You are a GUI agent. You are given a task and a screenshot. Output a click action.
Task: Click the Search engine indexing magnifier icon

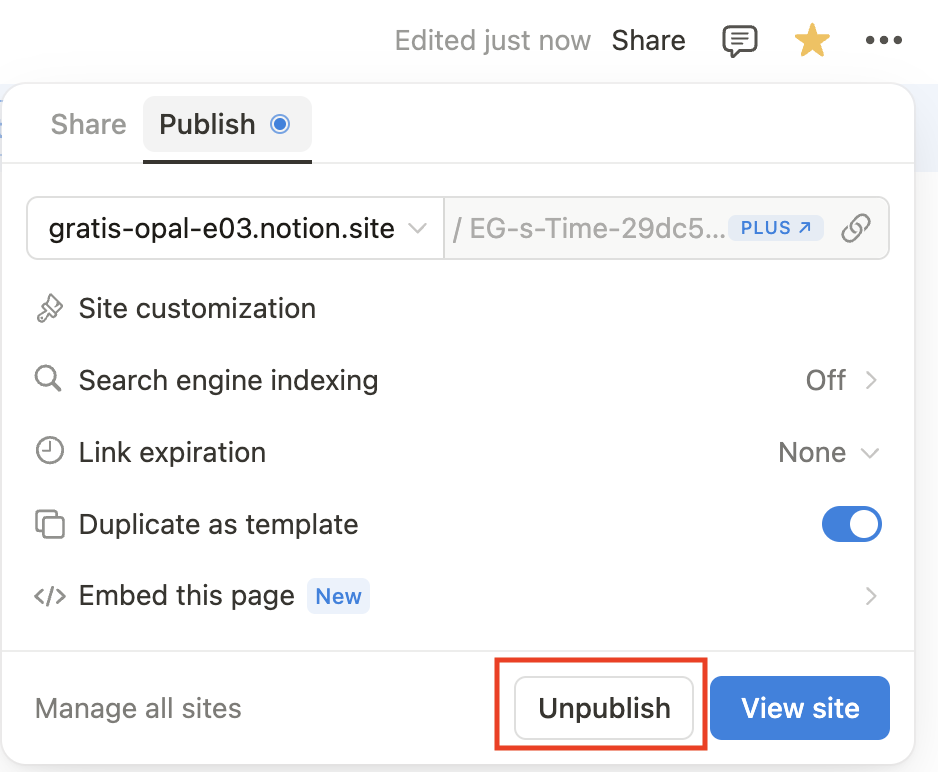click(x=49, y=380)
